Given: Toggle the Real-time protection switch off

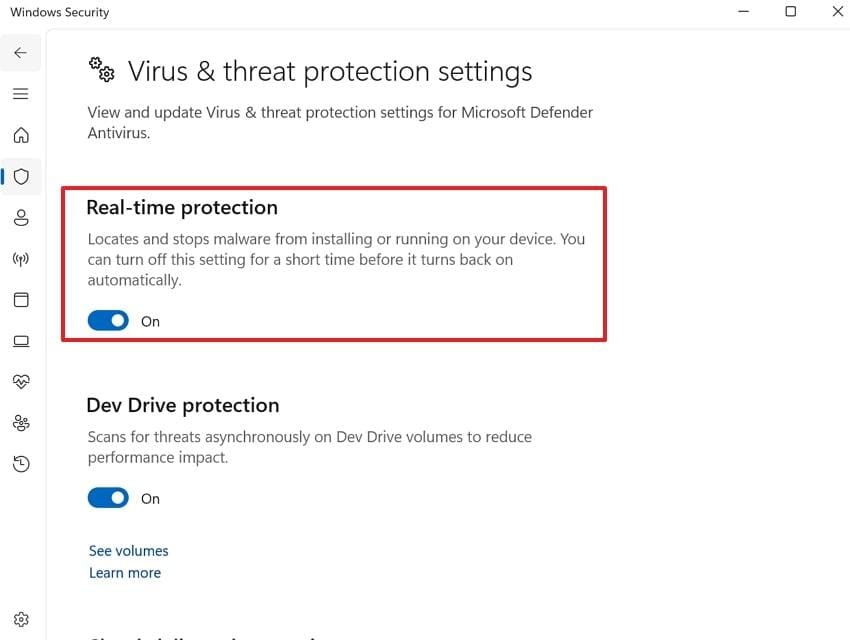Looking at the screenshot, I should [108, 320].
